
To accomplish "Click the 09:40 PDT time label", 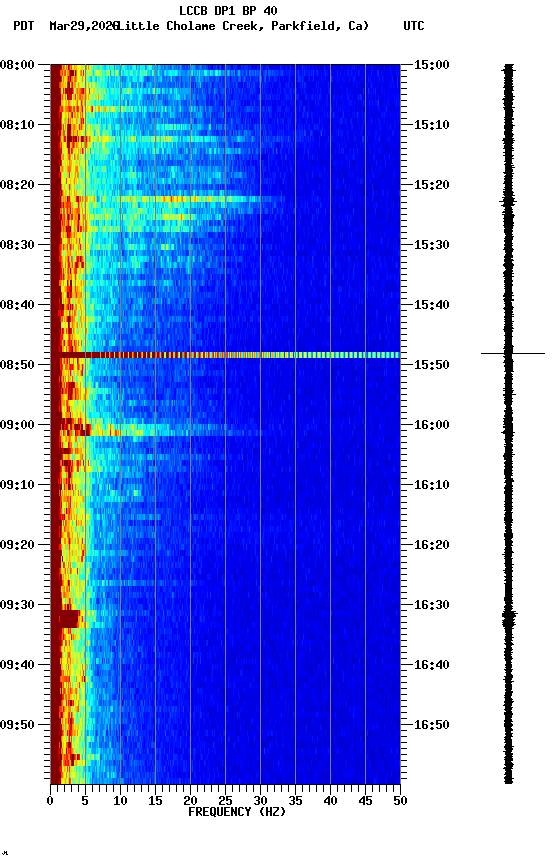I will point(17,665).
